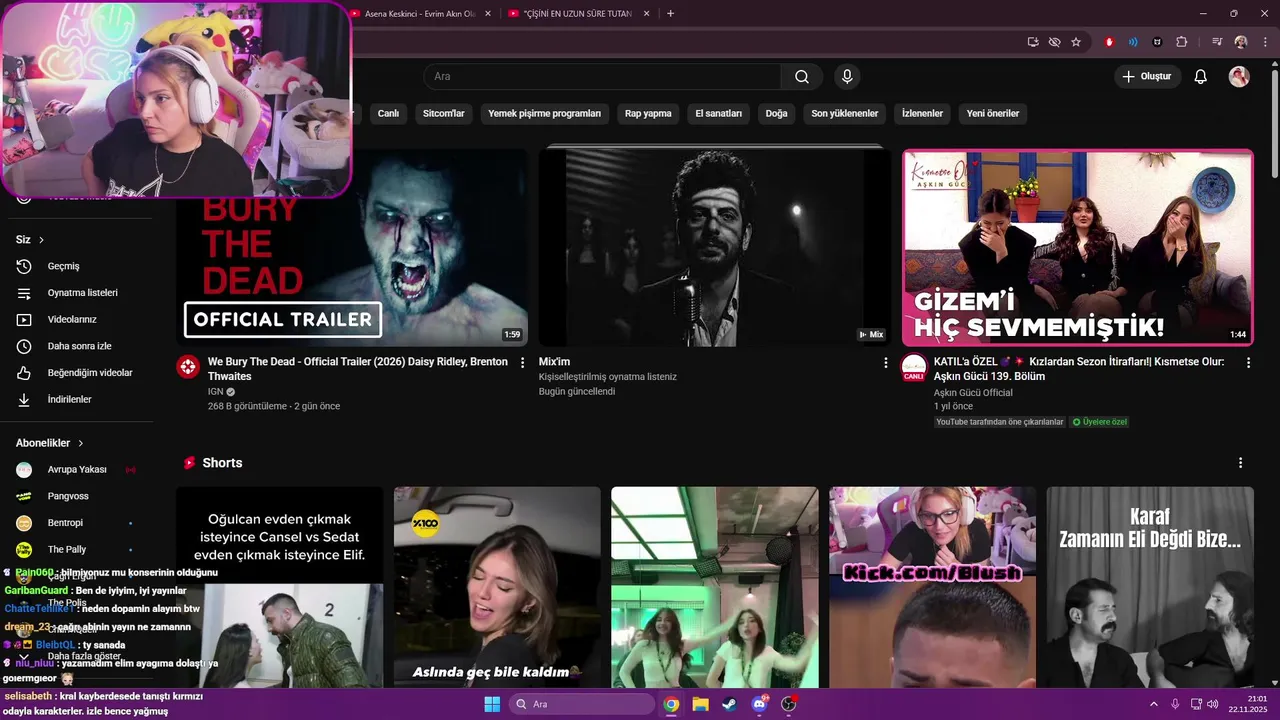Image resolution: width=1280 pixels, height=720 pixels.
Task: Open the red hand ad blocker extension
Action: (1109, 42)
